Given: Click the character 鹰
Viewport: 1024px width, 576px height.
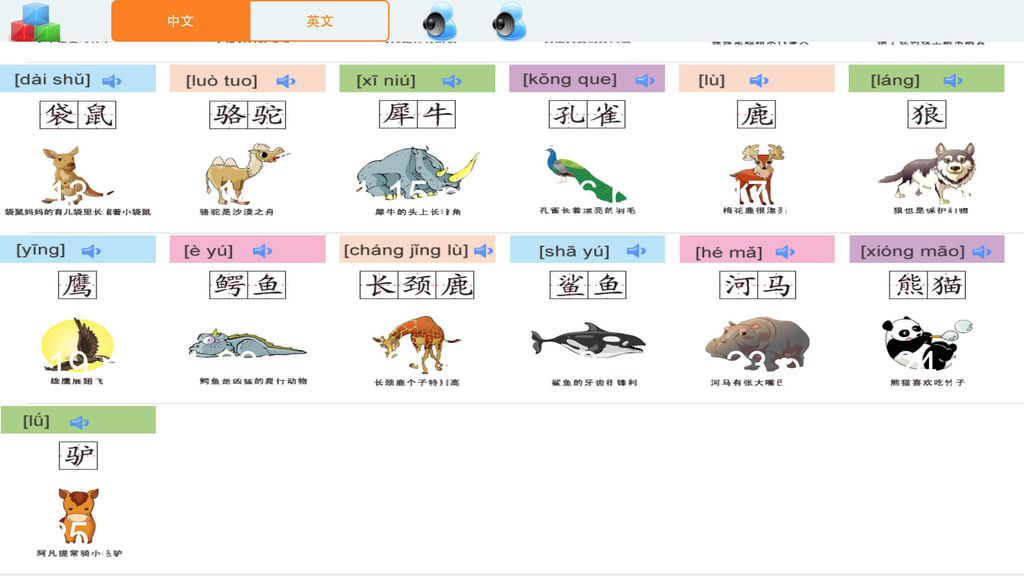Looking at the screenshot, I should point(78,285).
